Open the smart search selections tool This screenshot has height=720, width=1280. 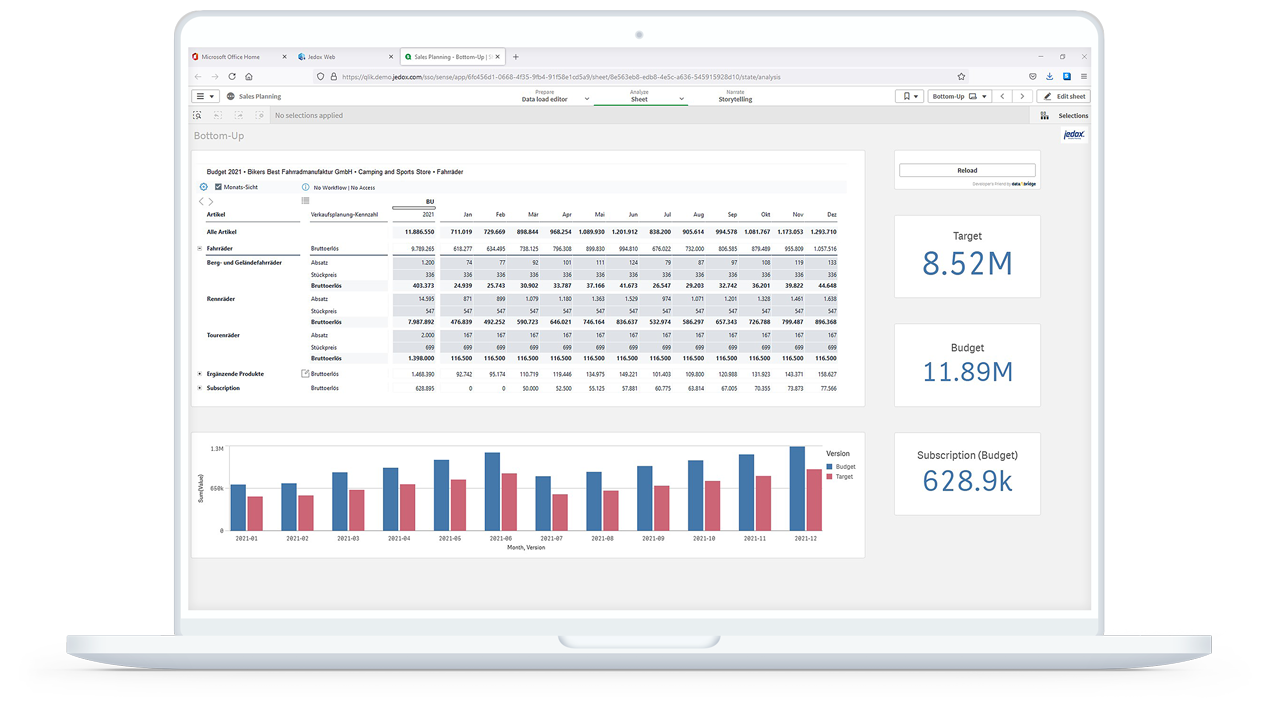[x=198, y=116]
